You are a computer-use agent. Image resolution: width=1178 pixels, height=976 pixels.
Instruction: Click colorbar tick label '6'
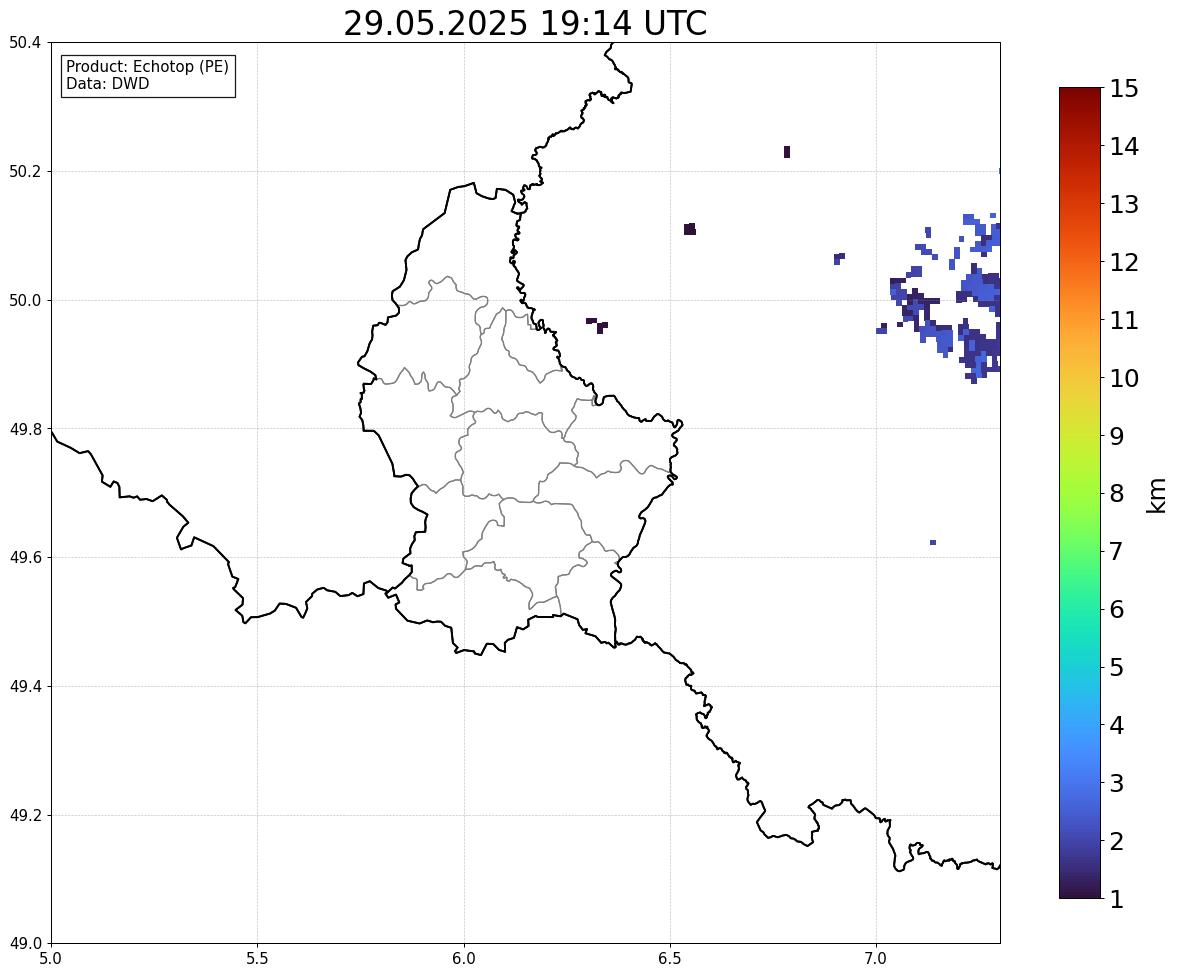(1117, 609)
